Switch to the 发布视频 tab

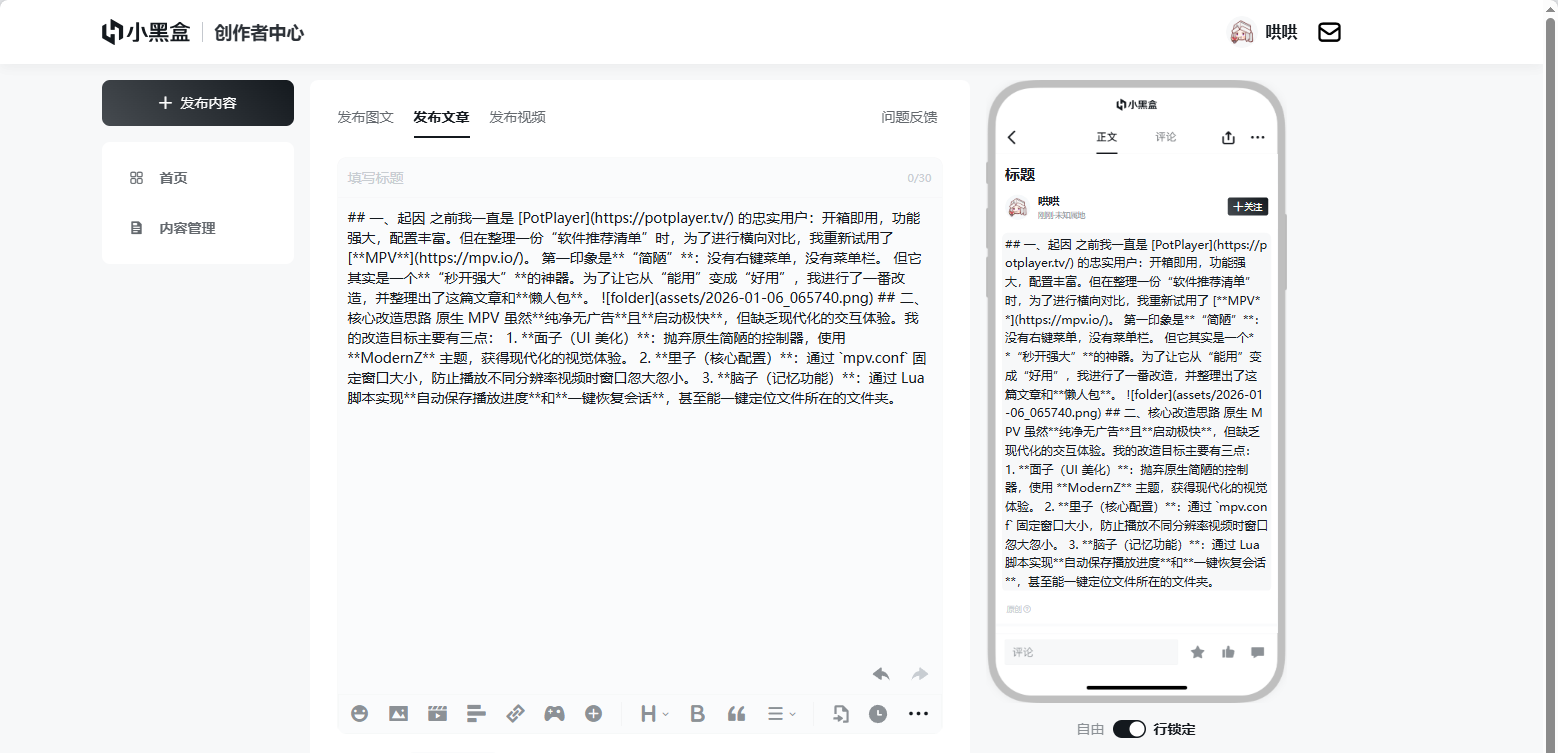point(517,117)
